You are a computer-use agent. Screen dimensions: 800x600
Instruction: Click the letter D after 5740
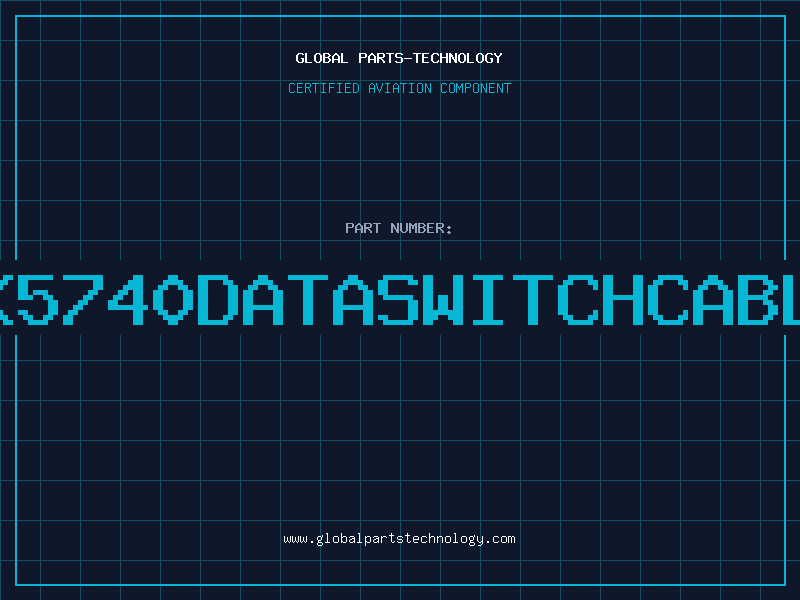pyautogui.click(x=218, y=300)
